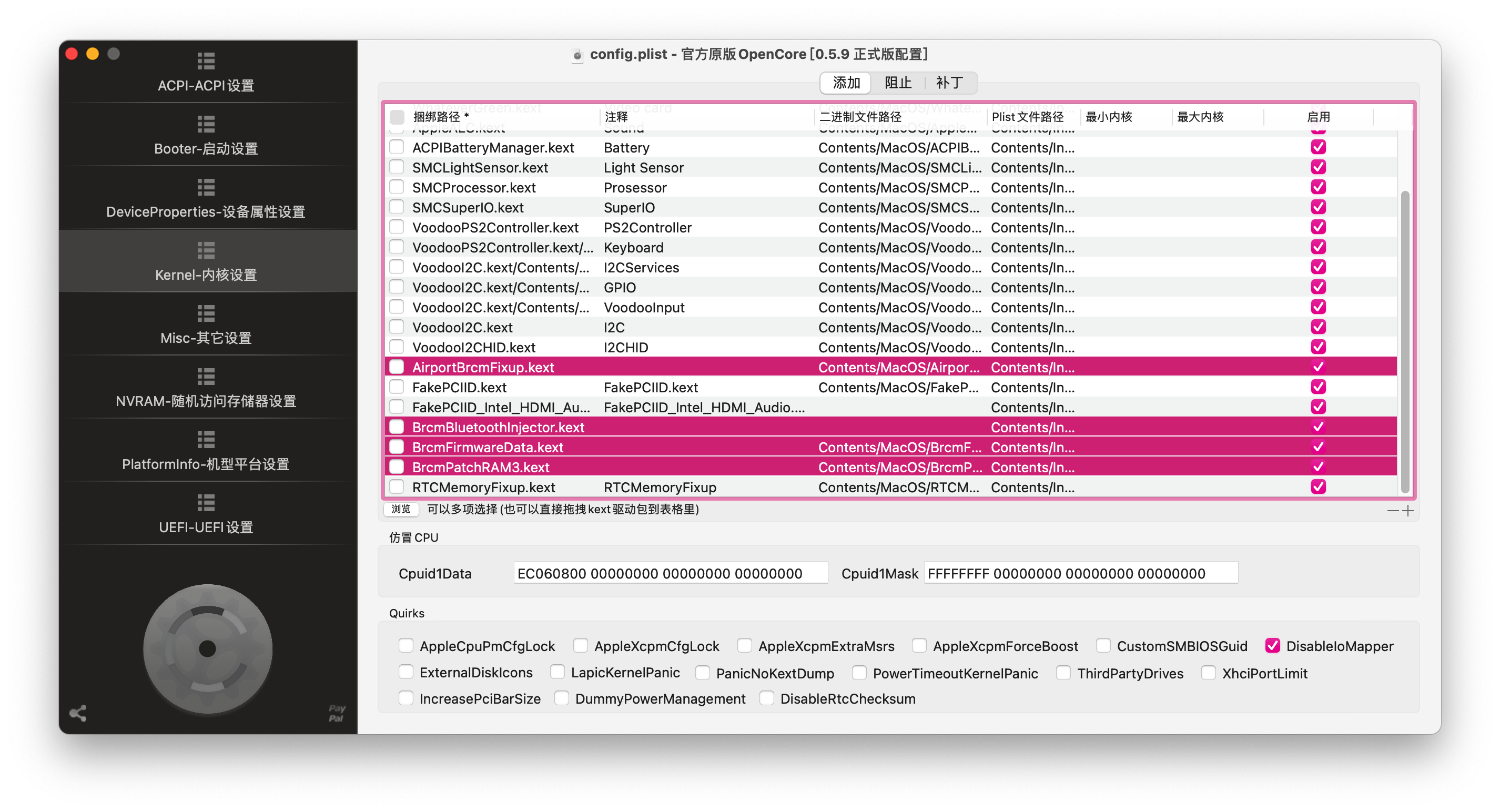Select the DeviceProperties sidebar icon
Image resolution: width=1500 pixels, height=812 pixels.
206,187
